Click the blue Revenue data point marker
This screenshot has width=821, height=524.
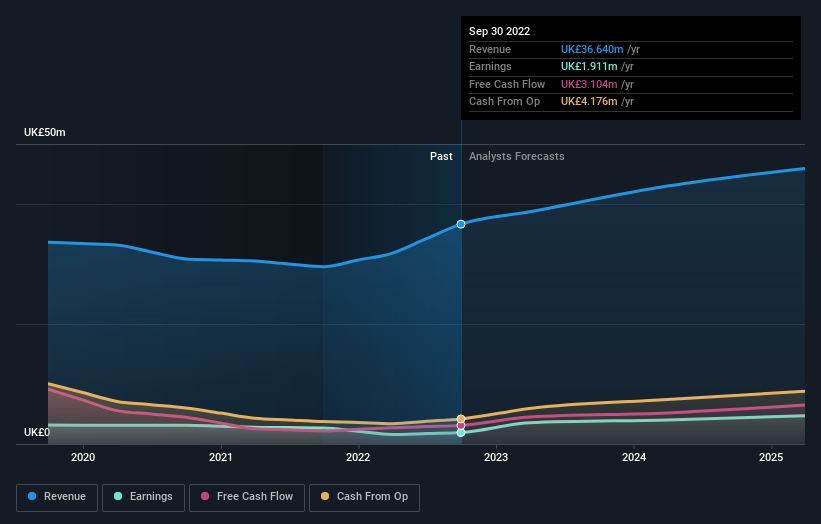(x=461, y=224)
